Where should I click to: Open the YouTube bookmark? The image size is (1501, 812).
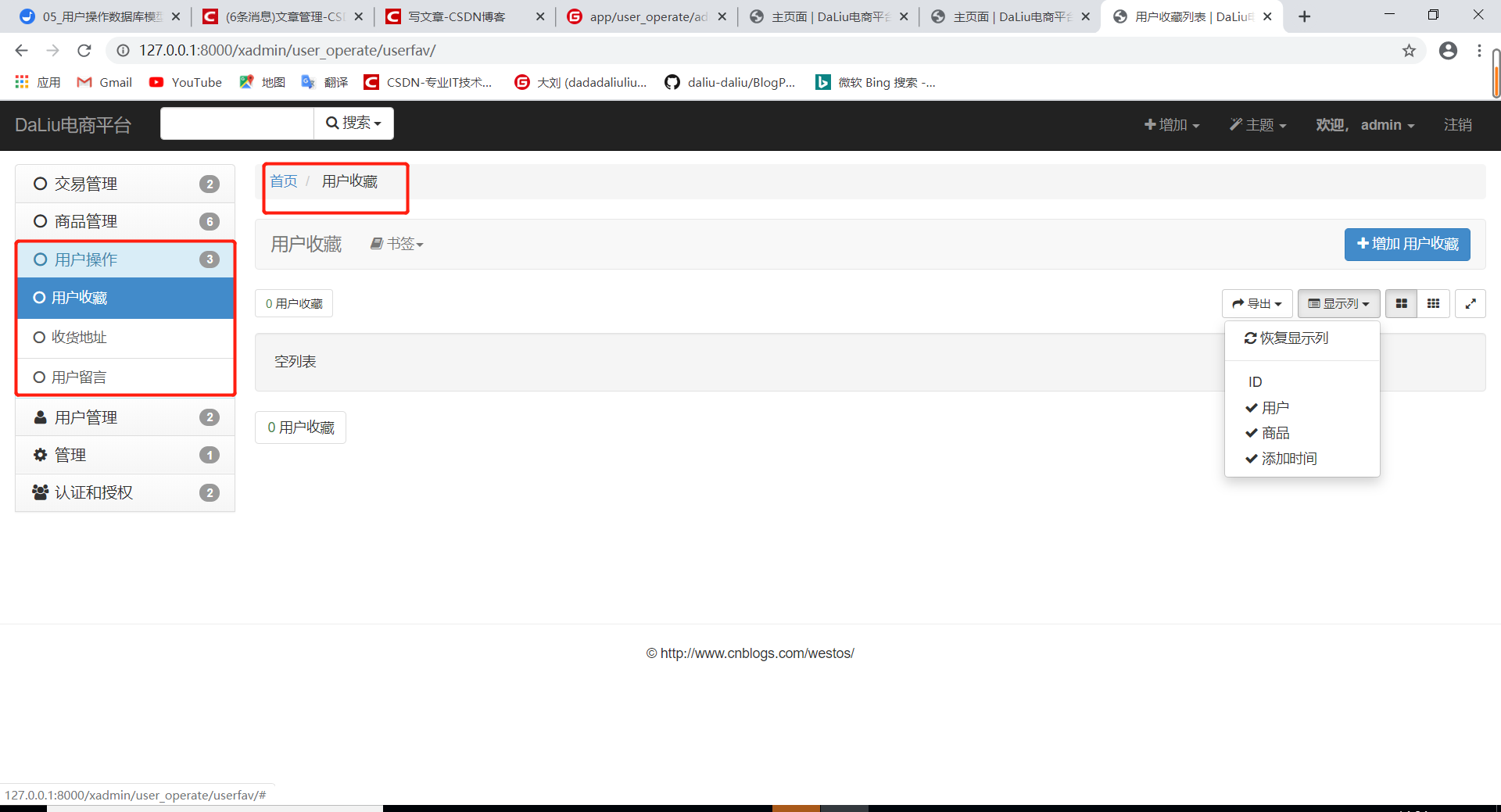coord(186,82)
